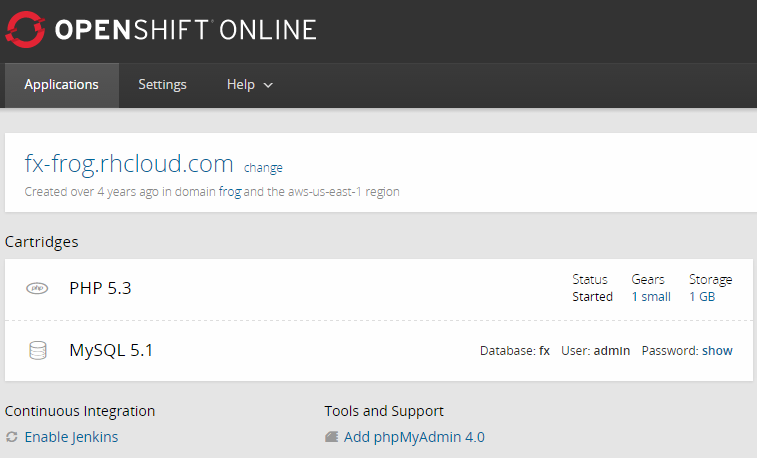The image size is (757, 458).
Task: Click the PHP cartridge icon
Action: click(37, 288)
